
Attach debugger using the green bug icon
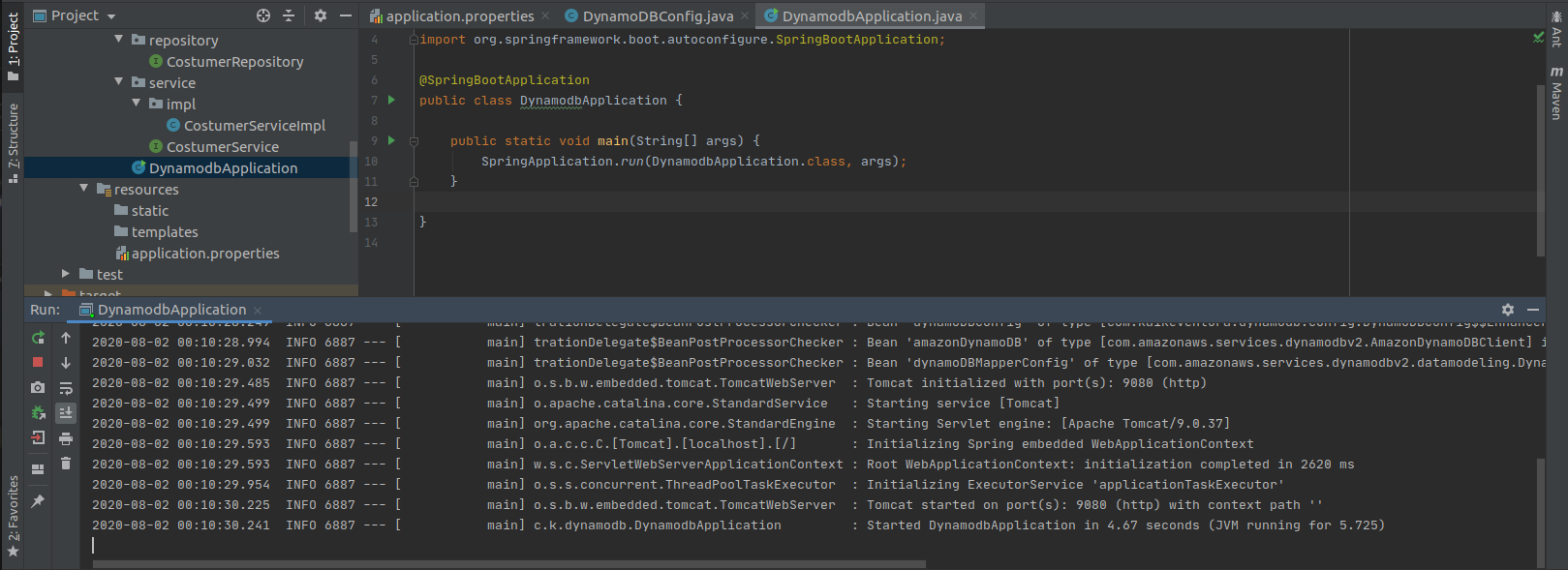(x=38, y=413)
